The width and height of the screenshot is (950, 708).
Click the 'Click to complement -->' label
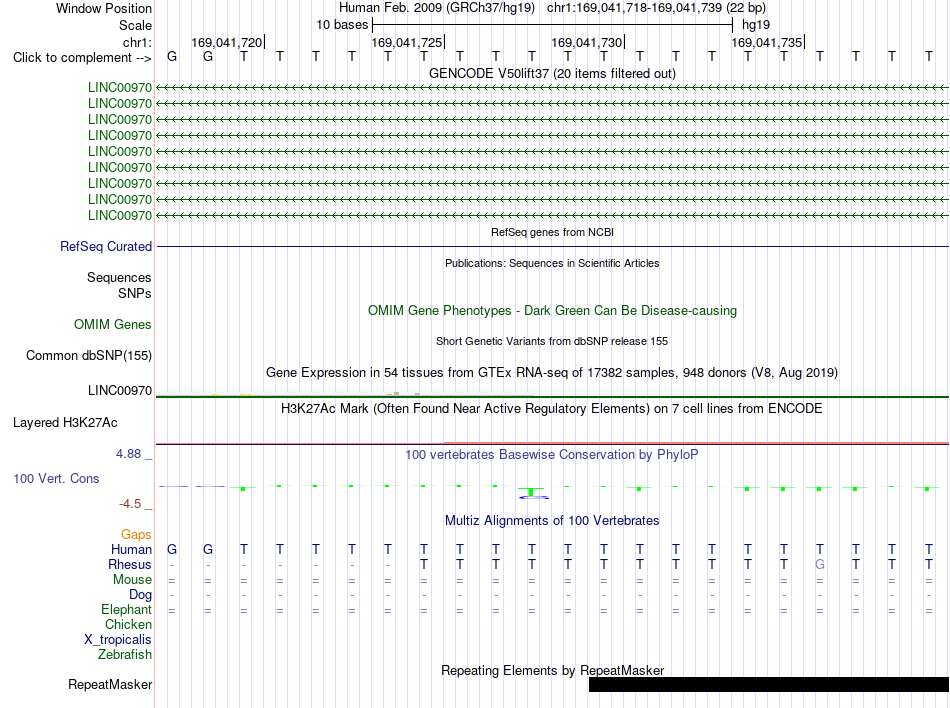tap(82, 58)
